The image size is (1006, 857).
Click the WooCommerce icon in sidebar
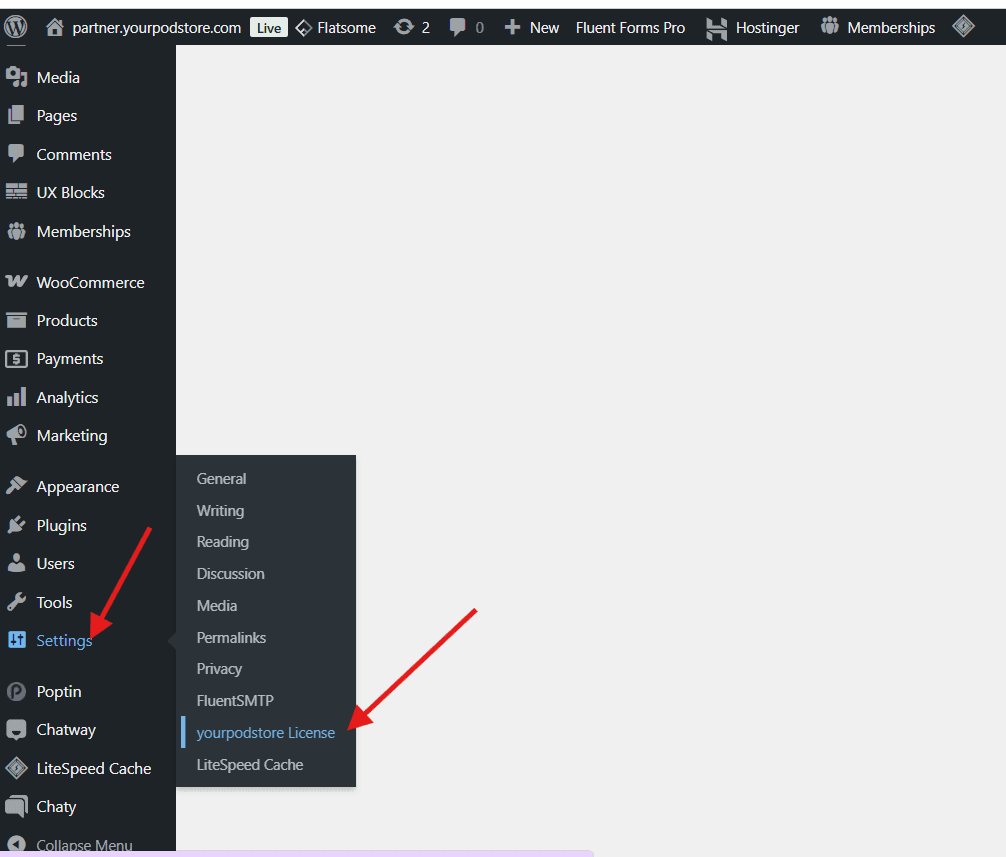[x=16, y=282]
